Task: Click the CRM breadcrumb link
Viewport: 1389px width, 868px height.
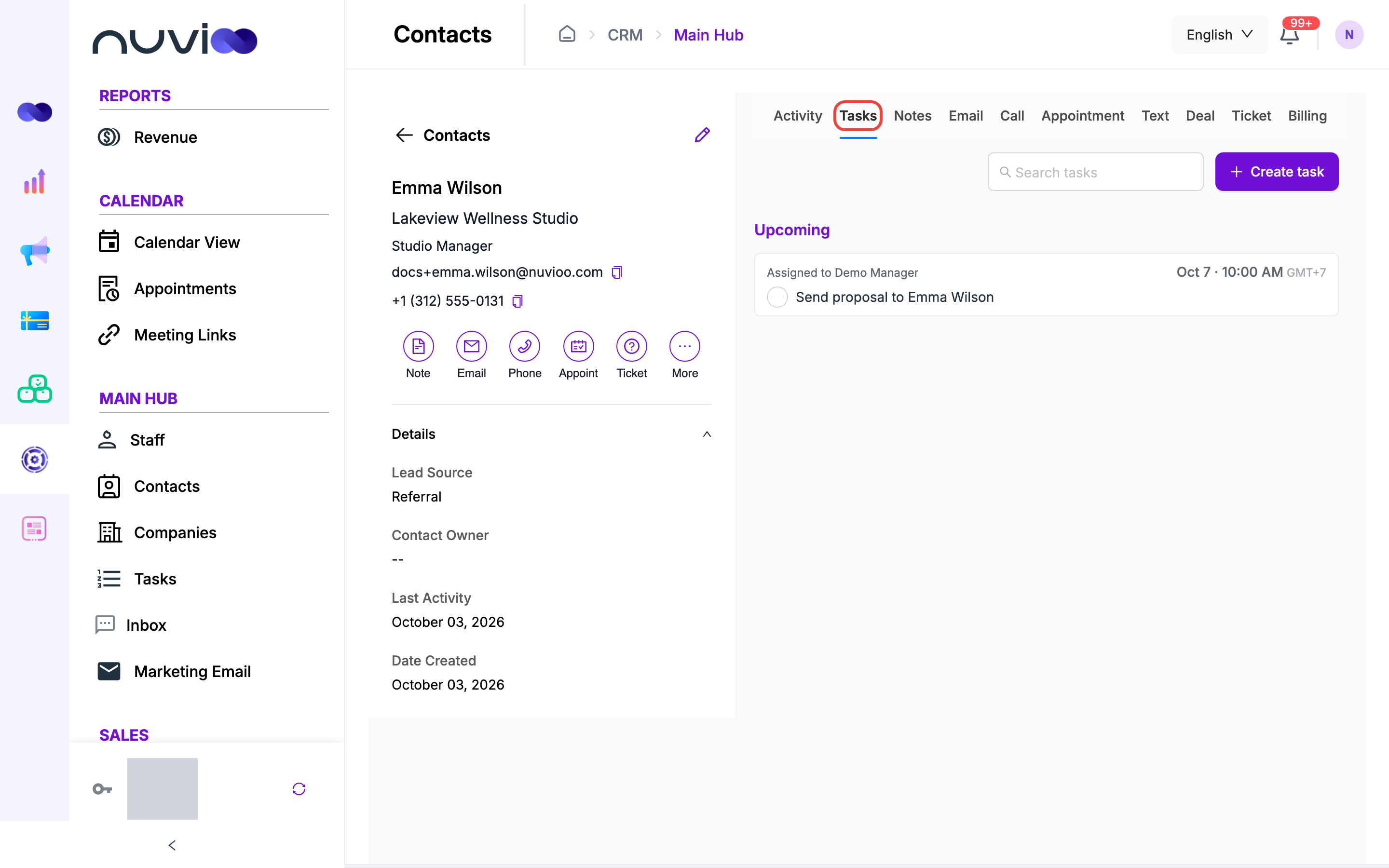Action: 625,35
